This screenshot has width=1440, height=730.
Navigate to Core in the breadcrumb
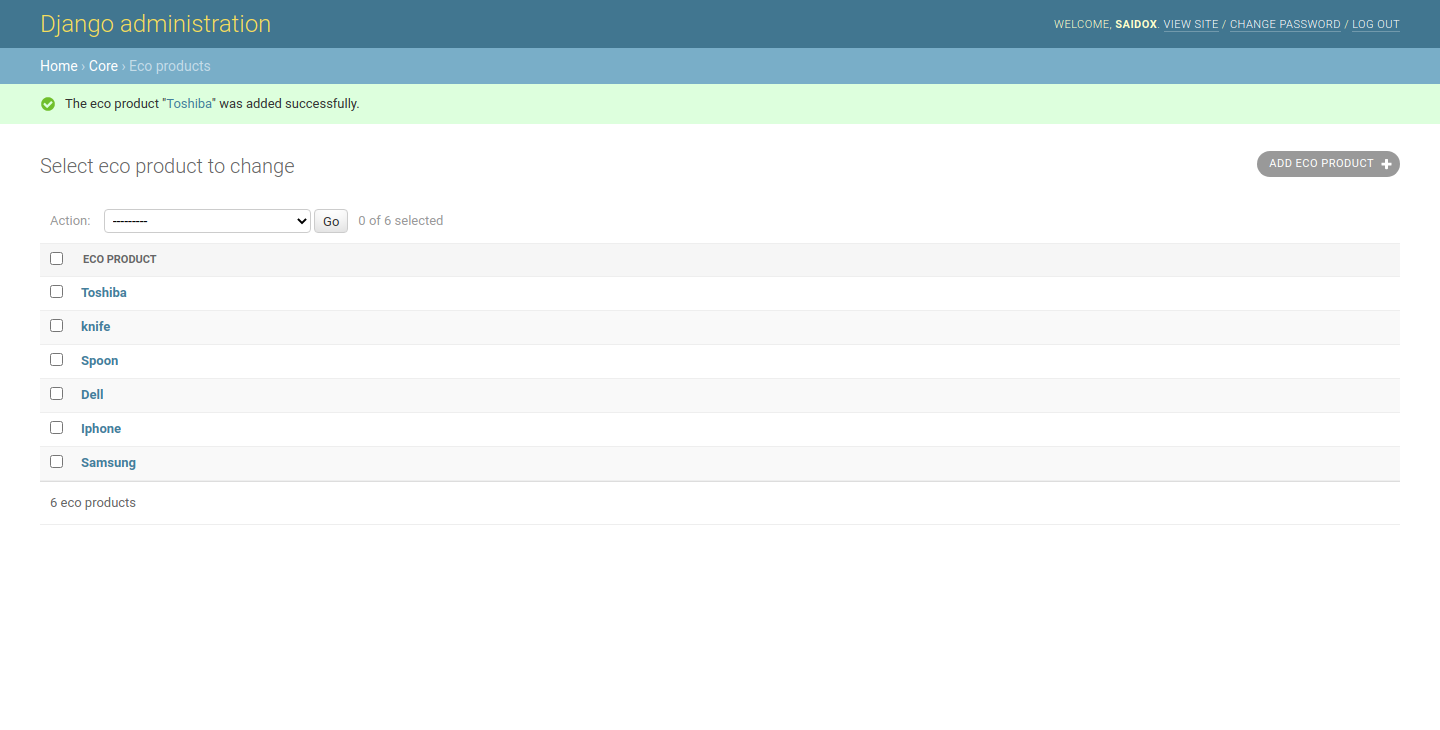coord(103,66)
